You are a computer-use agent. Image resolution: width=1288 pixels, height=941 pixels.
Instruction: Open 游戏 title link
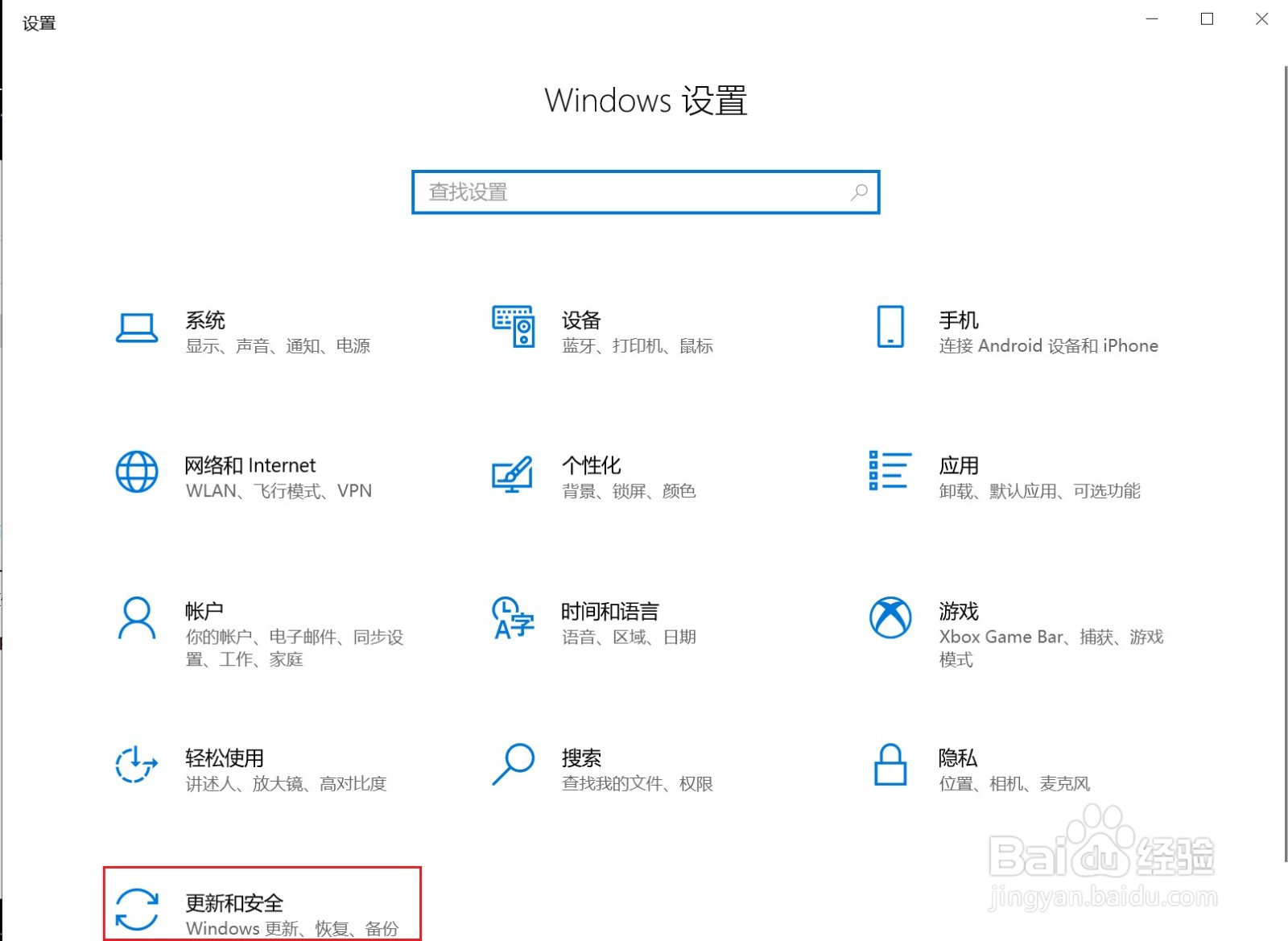point(959,611)
